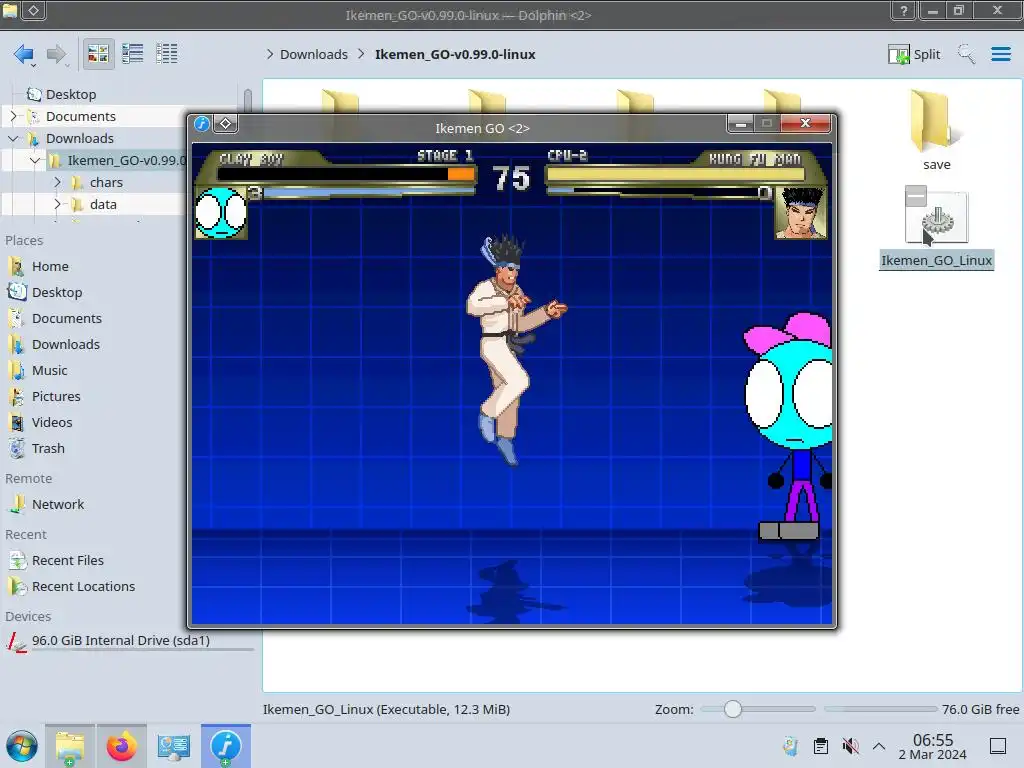Adjust the Zoom slider handle
This screenshot has width=1024, height=768.
[x=733, y=709]
